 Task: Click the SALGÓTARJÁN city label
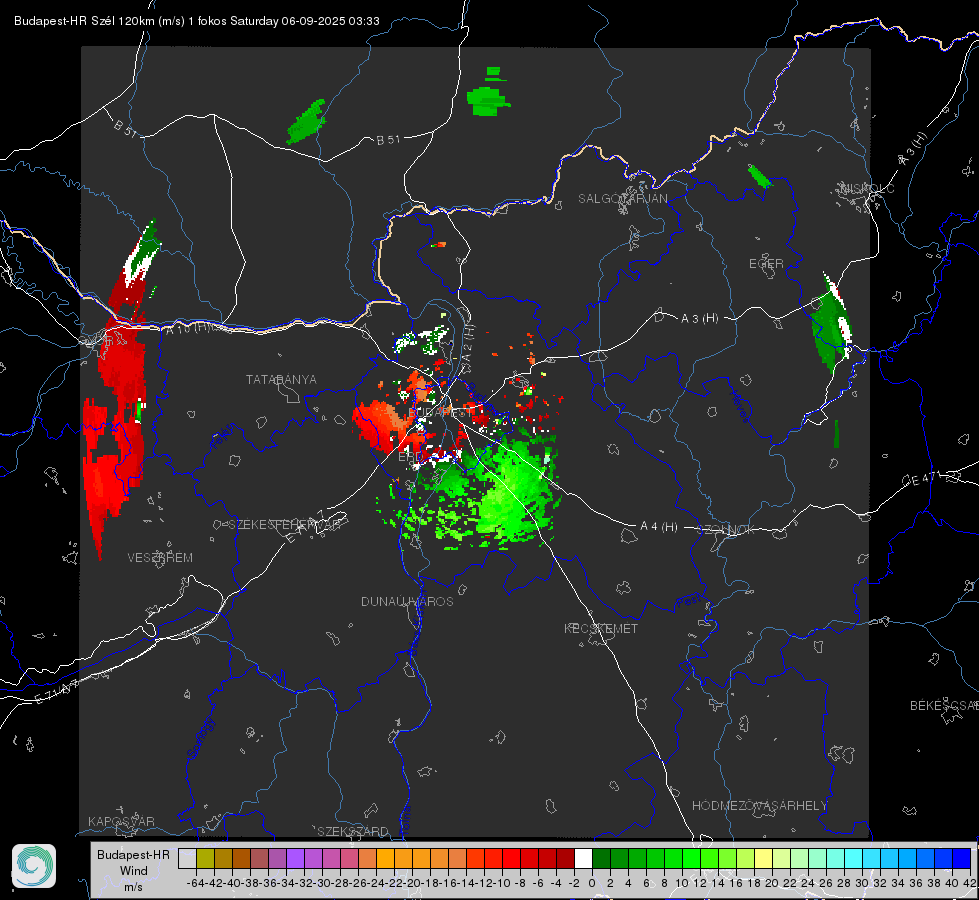[622, 199]
